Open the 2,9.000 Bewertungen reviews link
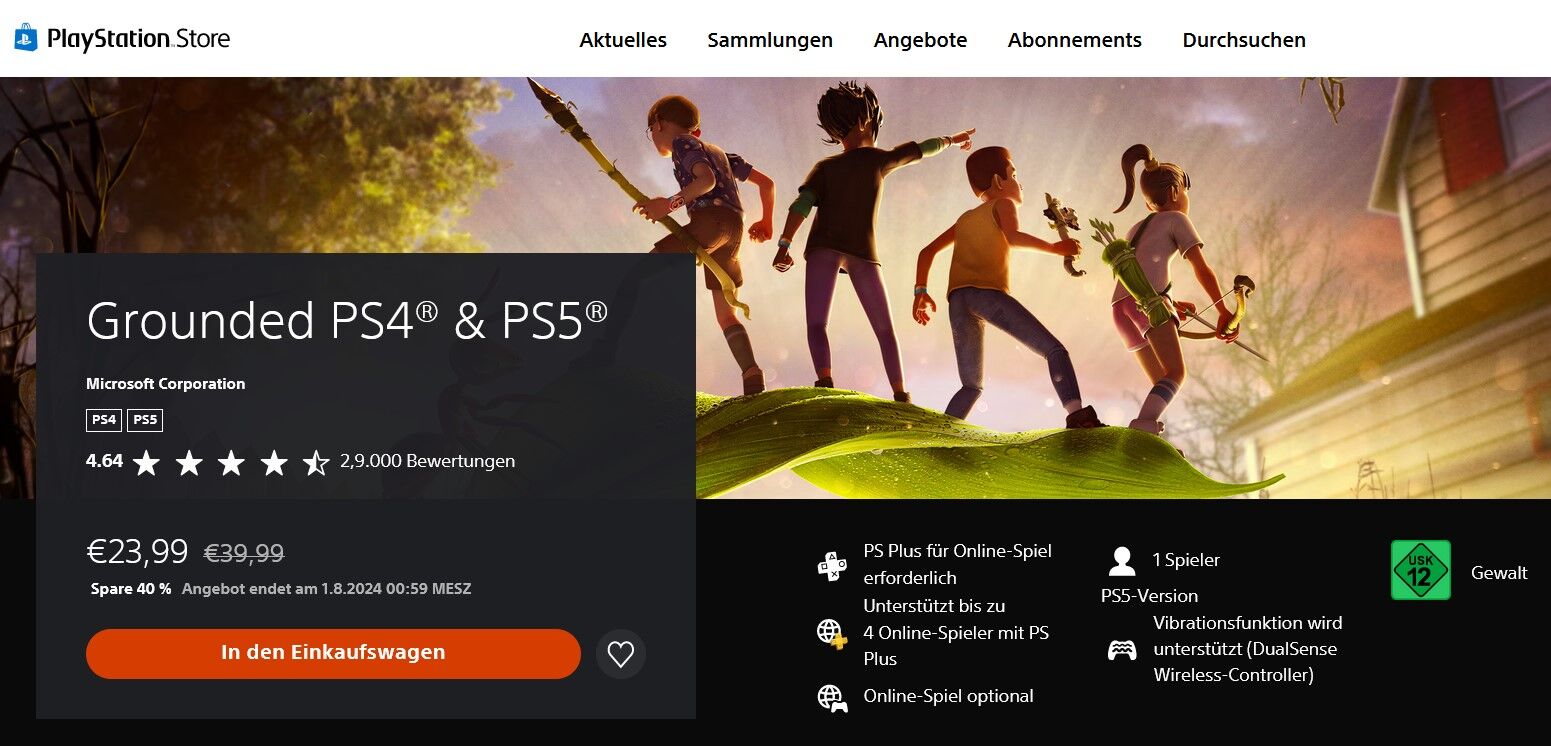 427,461
